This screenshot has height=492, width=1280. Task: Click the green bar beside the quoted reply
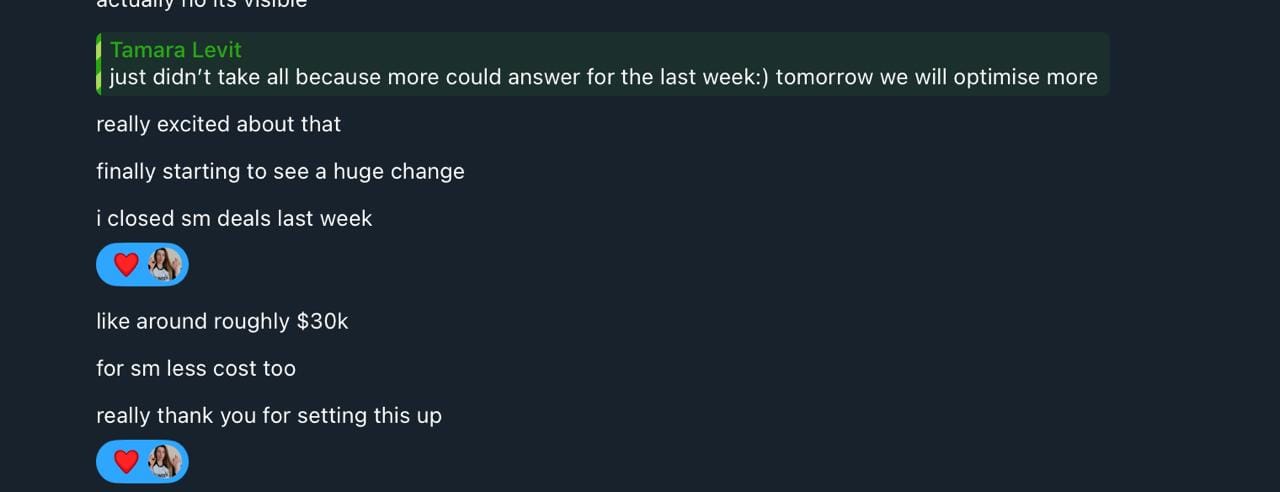[99, 64]
